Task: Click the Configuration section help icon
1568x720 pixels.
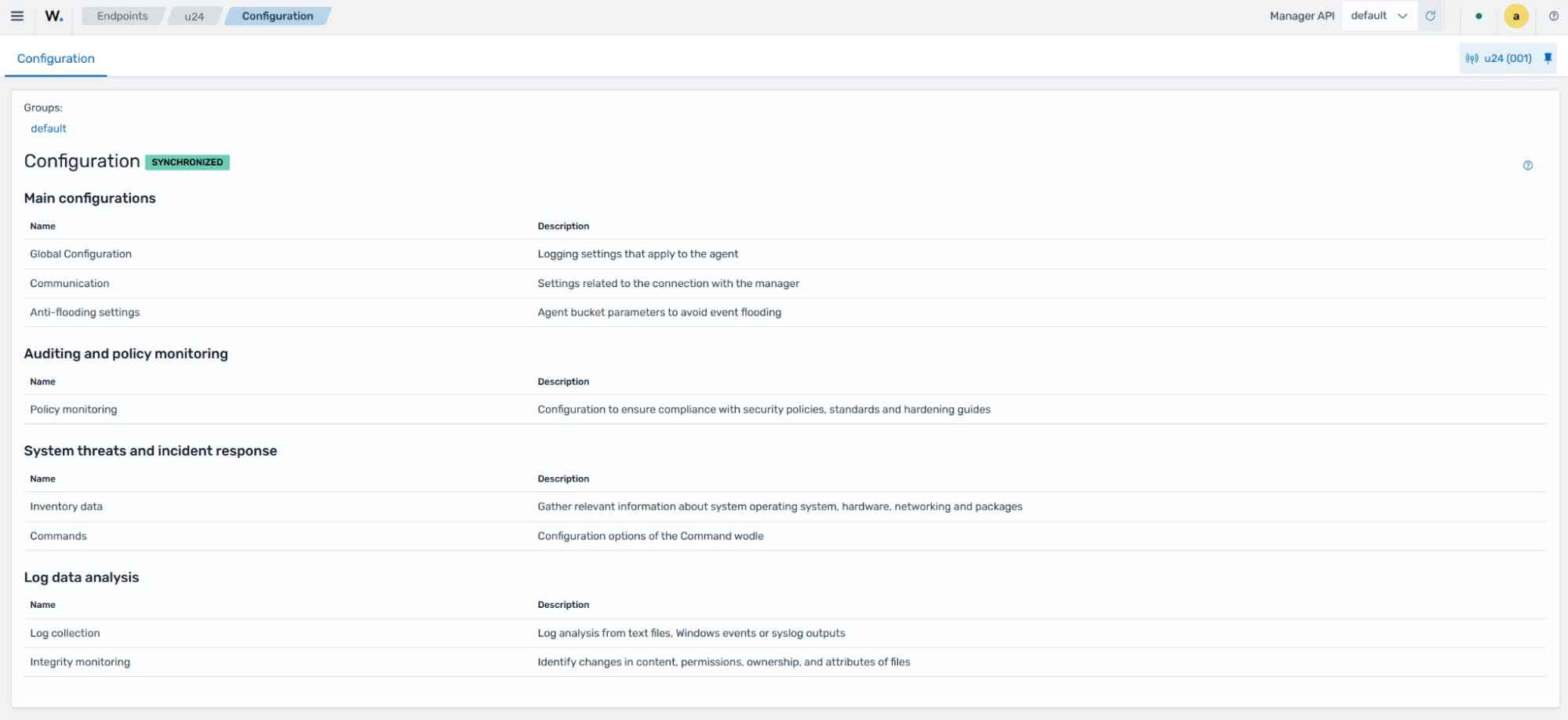Action: point(1527,165)
